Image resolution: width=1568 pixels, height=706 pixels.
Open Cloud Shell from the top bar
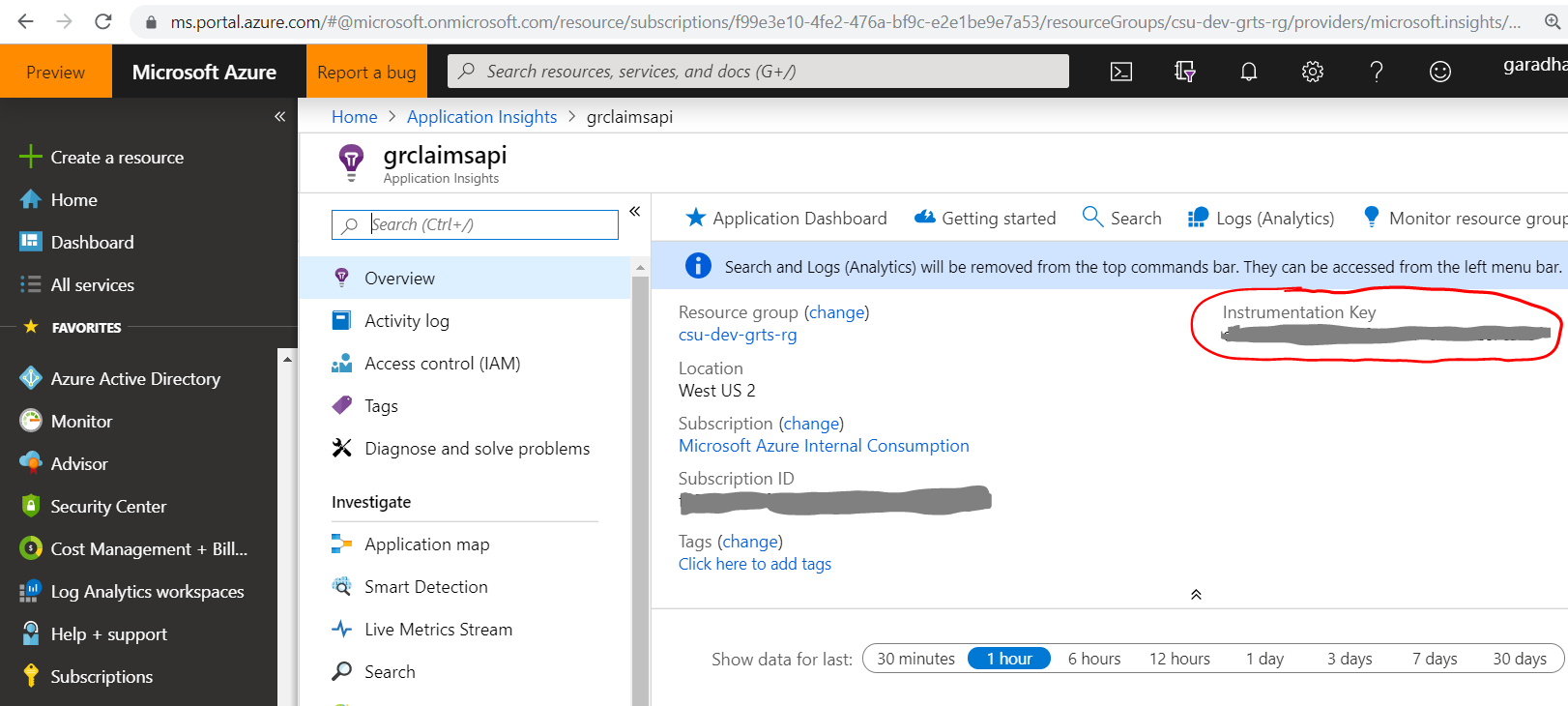click(x=1121, y=72)
